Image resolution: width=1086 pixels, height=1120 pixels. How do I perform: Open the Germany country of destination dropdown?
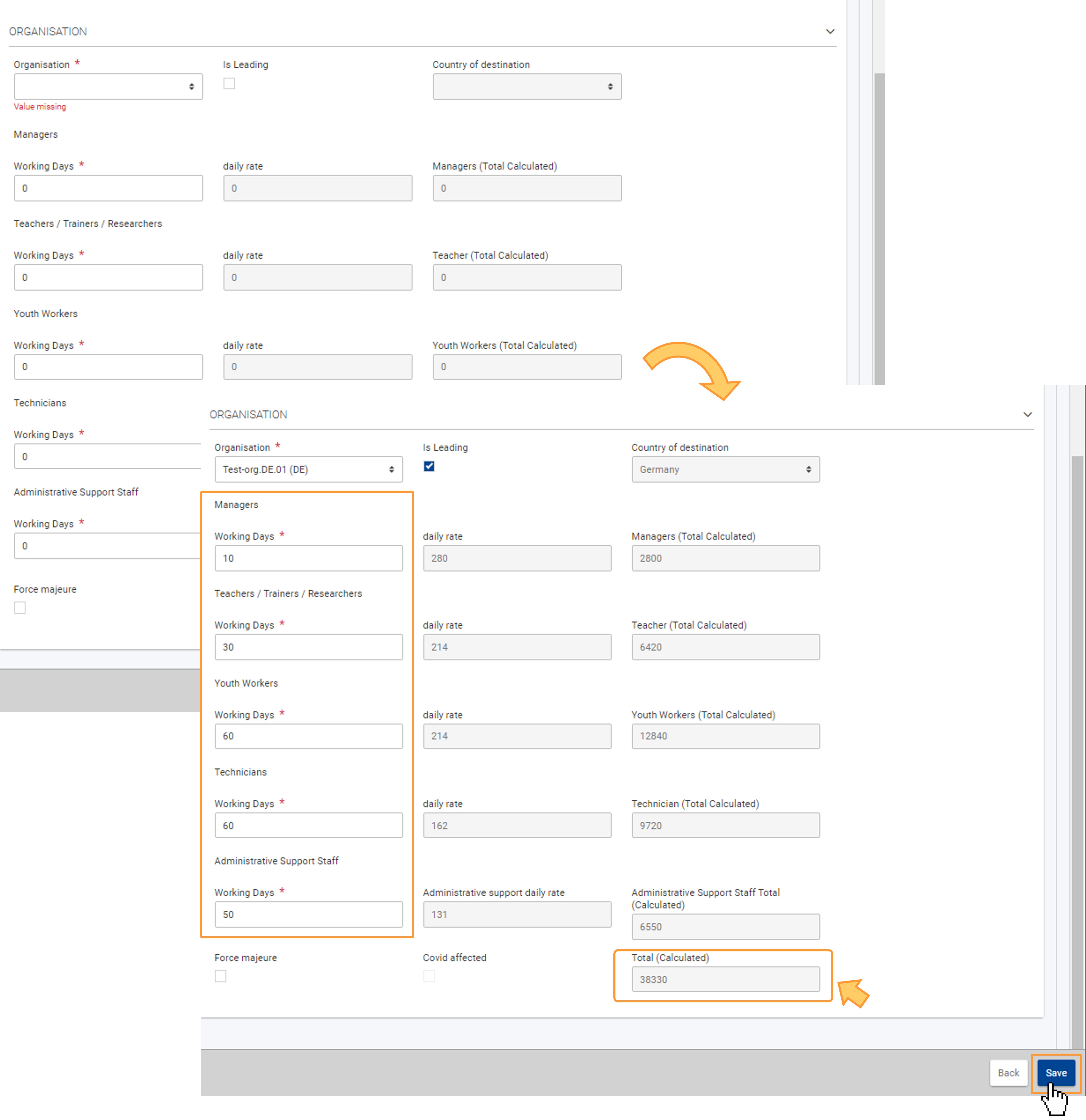[725, 469]
